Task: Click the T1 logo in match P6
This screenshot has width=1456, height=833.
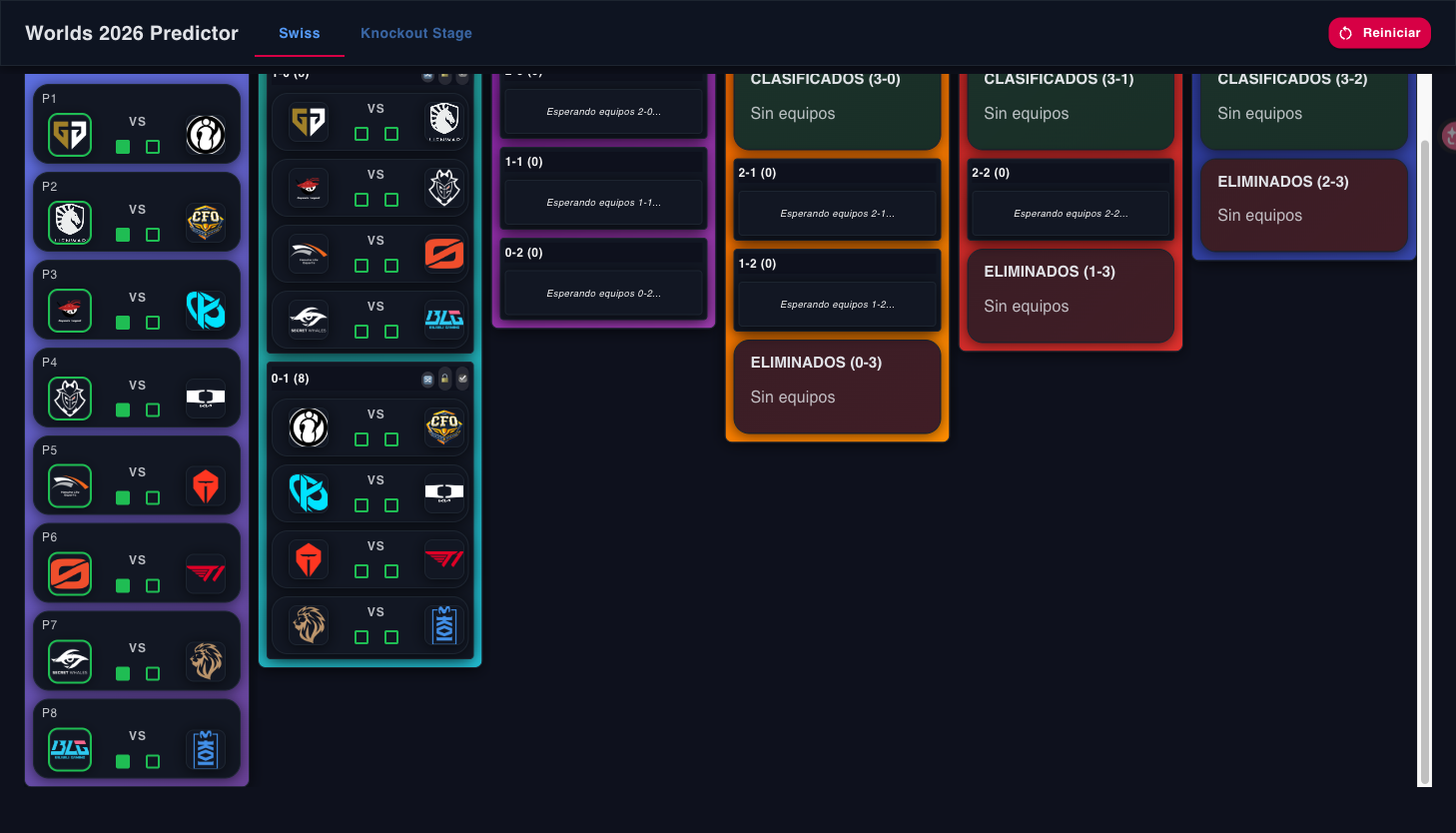Action: (206, 573)
